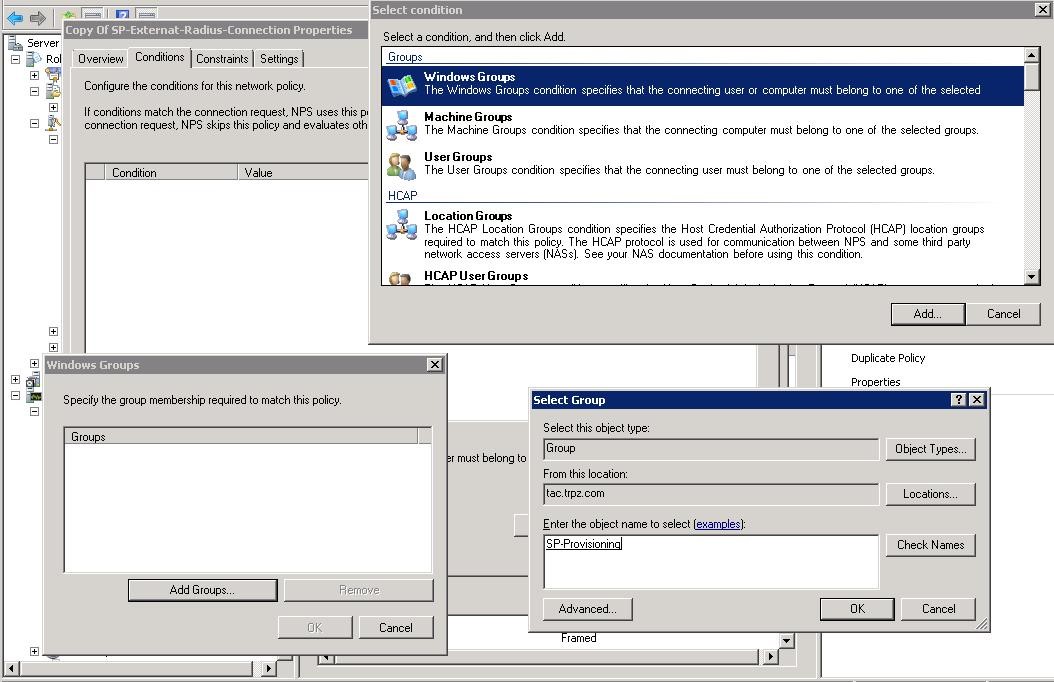Click the Check Names button
The image size is (1054, 682).
tap(930, 545)
